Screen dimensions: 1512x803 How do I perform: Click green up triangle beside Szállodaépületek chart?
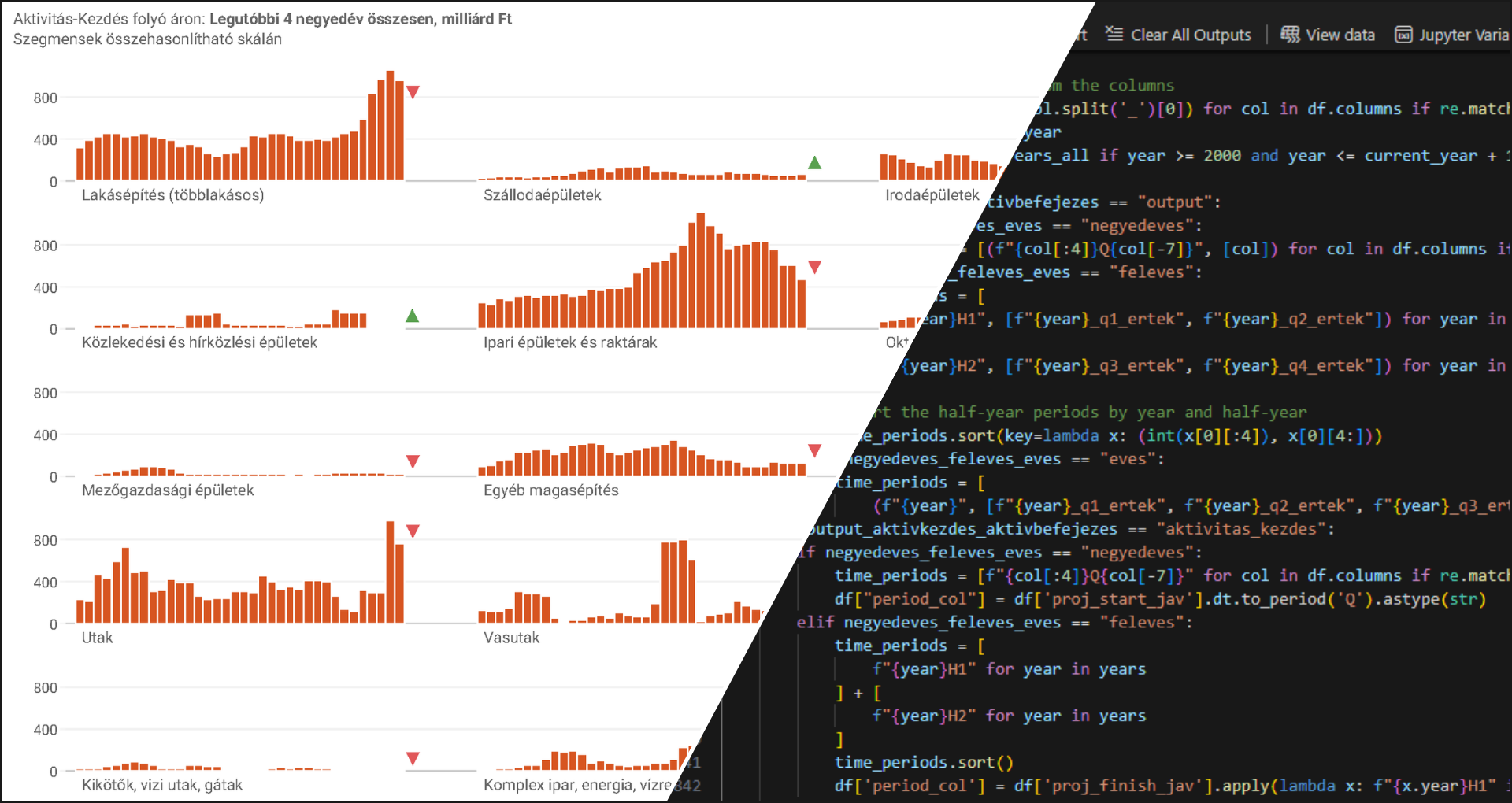tap(815, 163)
